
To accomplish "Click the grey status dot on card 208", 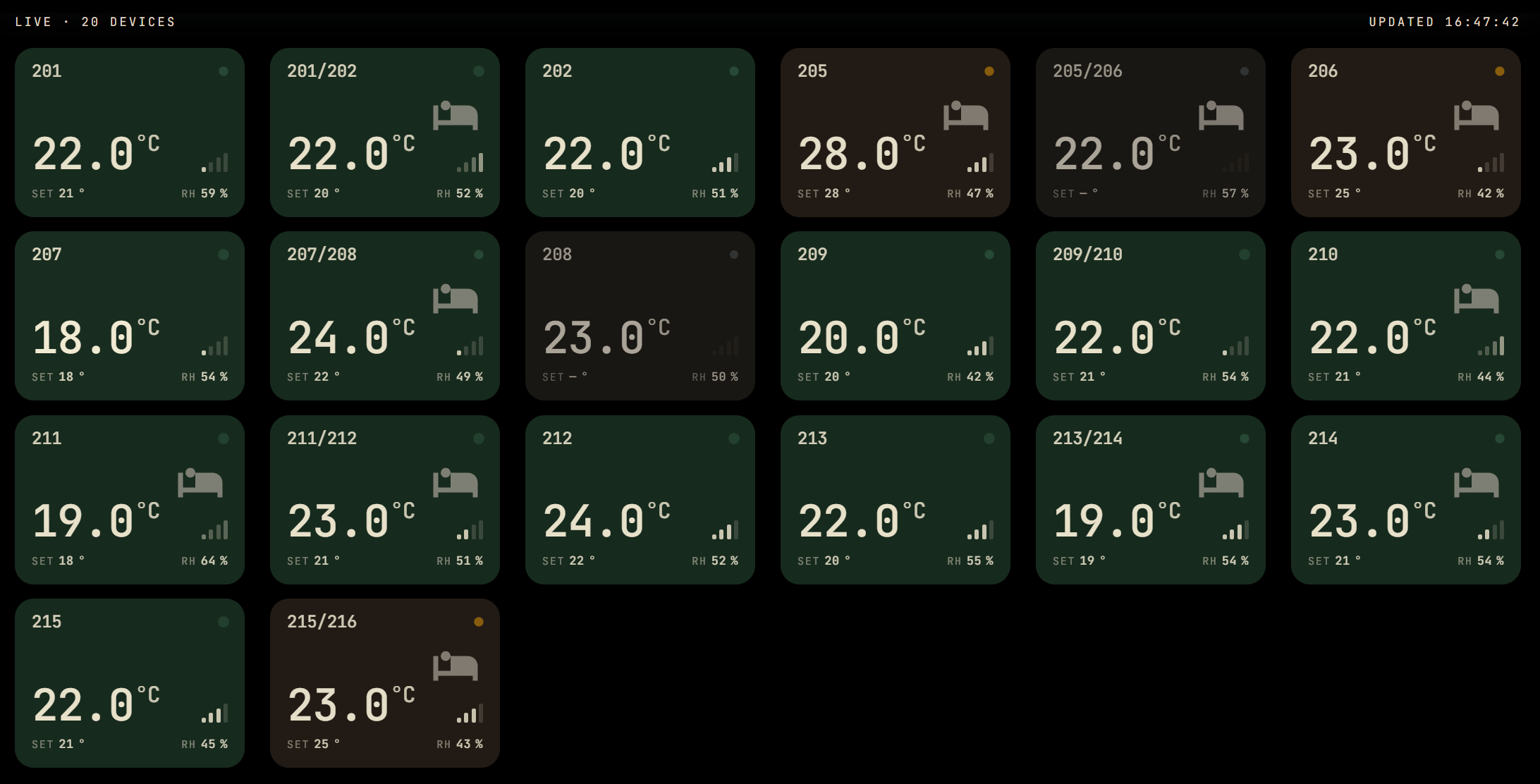I will [734, 255].
